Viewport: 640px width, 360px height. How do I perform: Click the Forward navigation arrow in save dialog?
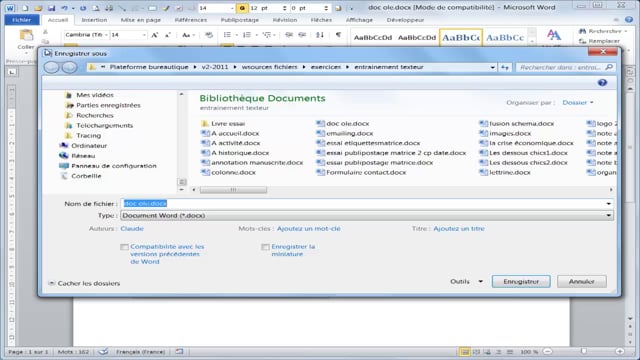(69, 67)
